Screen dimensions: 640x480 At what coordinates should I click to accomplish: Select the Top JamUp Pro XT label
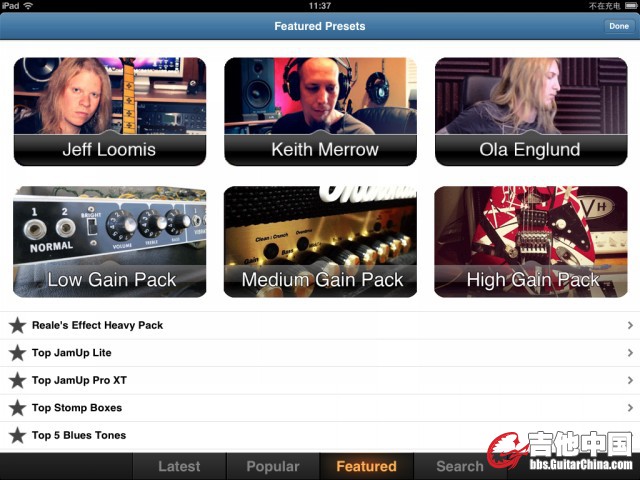click(x=79, y=380)
